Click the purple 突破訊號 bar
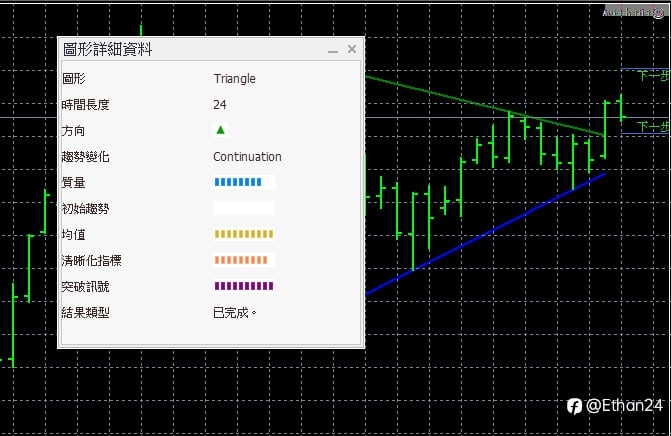The image size is (671, 436). (244, 286)
